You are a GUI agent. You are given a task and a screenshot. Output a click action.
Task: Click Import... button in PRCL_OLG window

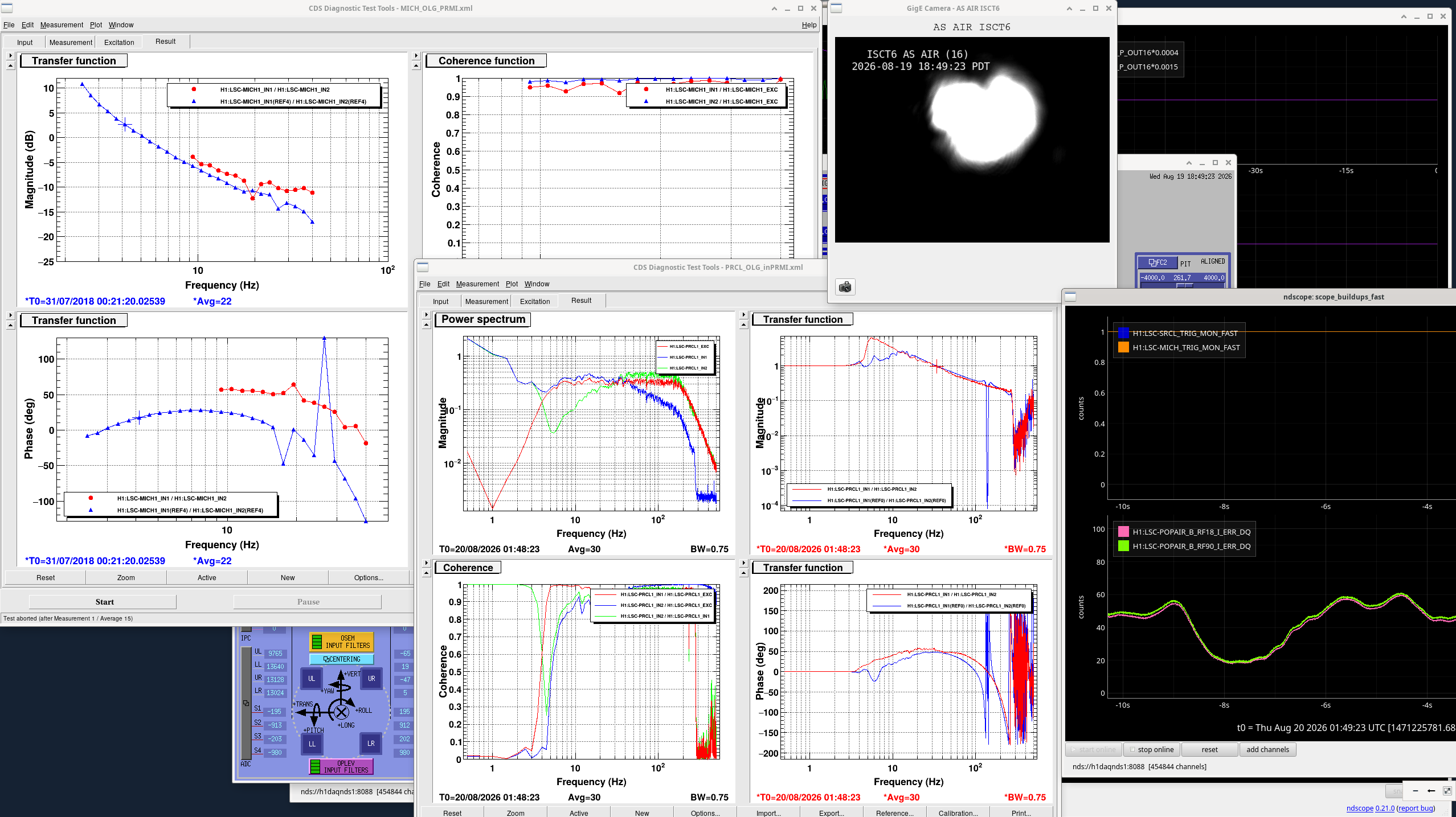coord(768,812)
